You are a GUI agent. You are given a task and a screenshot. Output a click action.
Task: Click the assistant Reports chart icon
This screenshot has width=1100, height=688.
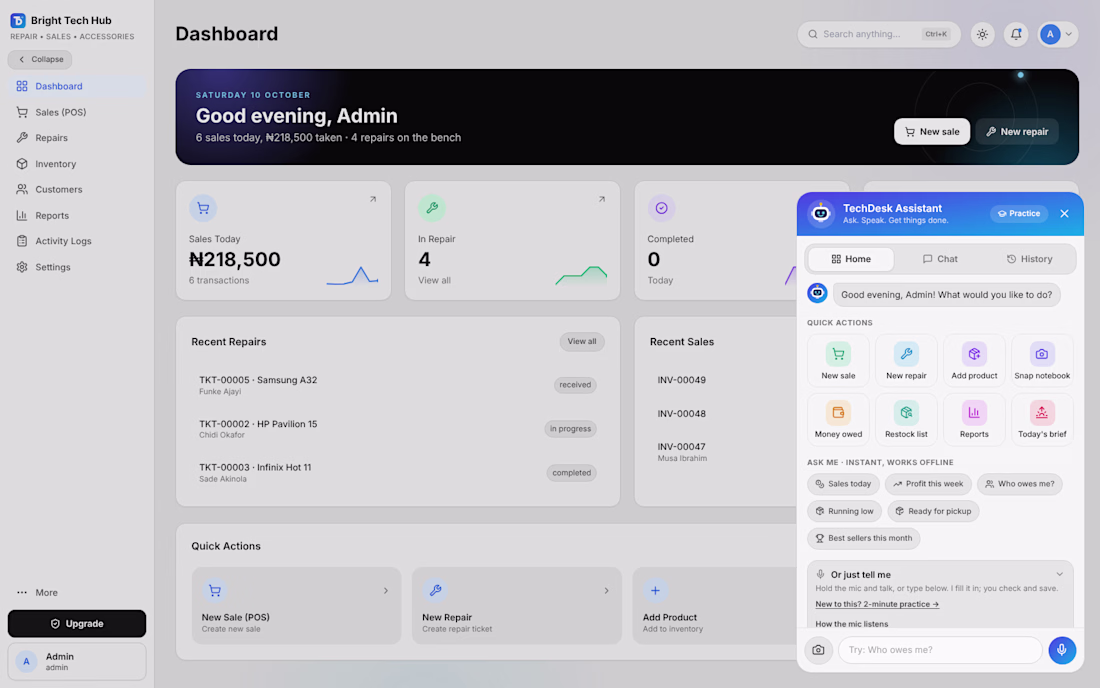pyautogui.click(x=974, y=412)
